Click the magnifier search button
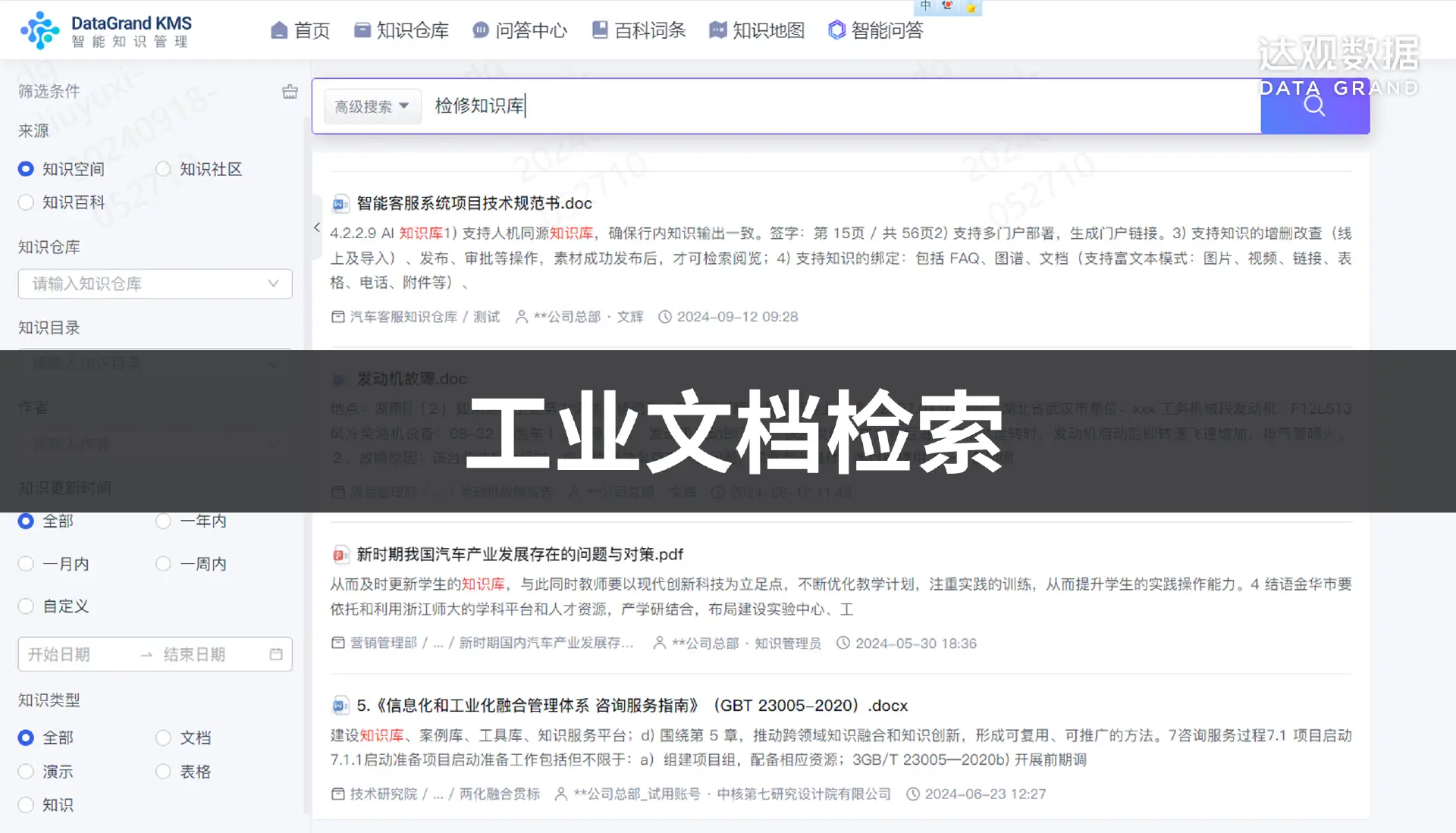Viewport: 1456px width, 833px height. click(x=1314, y=106)
